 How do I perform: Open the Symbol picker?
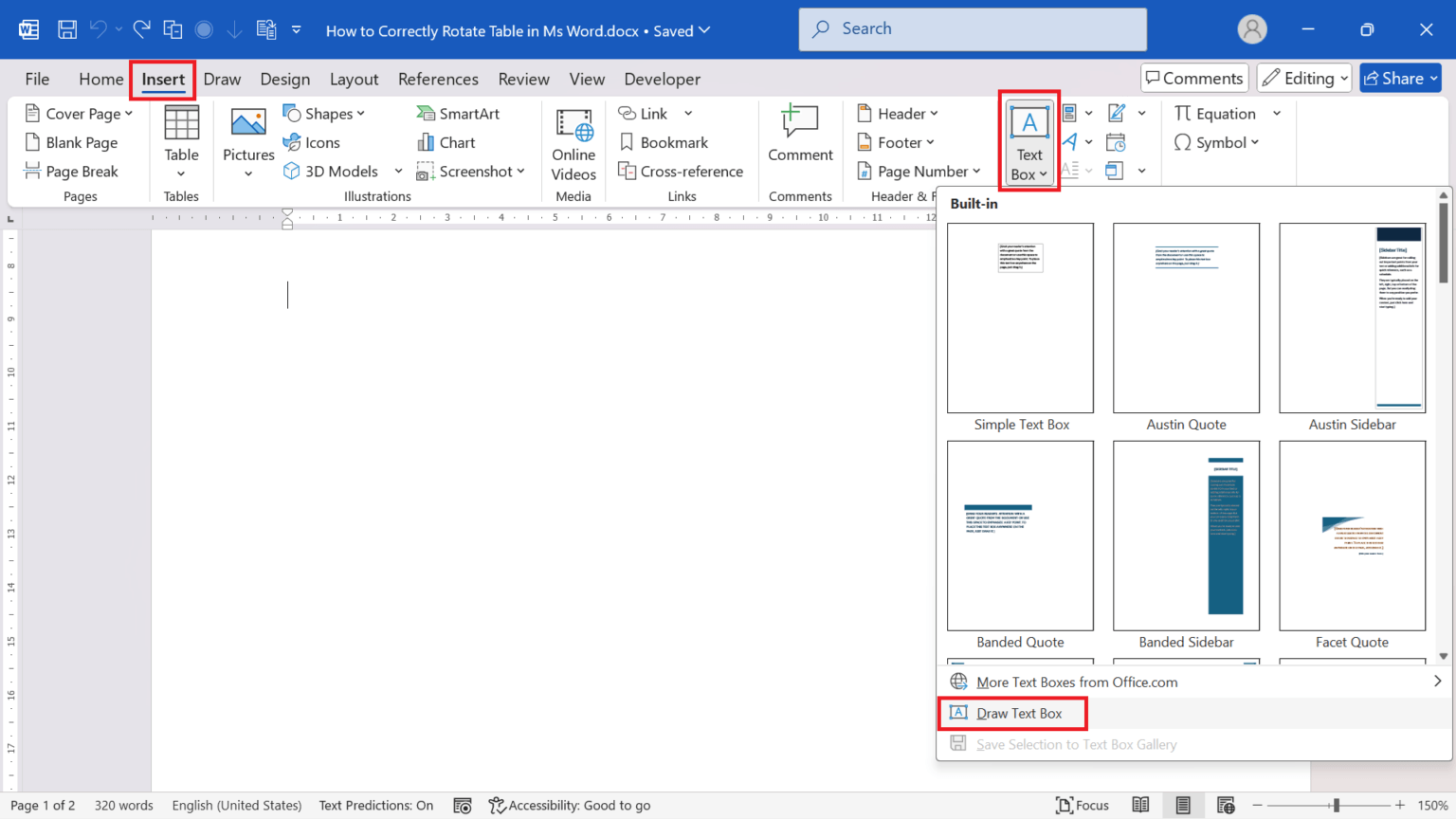coord(1216,142)
